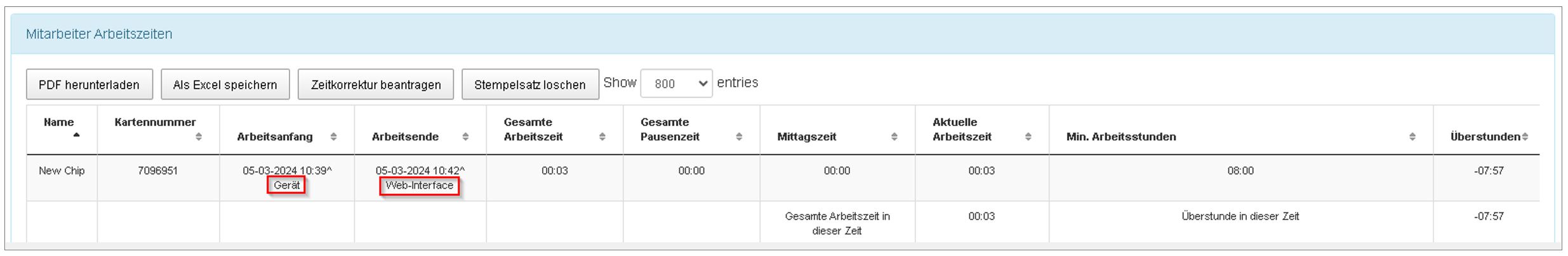Sort by Überstunden column arrows
The height and width of the screenshot is (256, 1568).
click(x=1524, y=136)
